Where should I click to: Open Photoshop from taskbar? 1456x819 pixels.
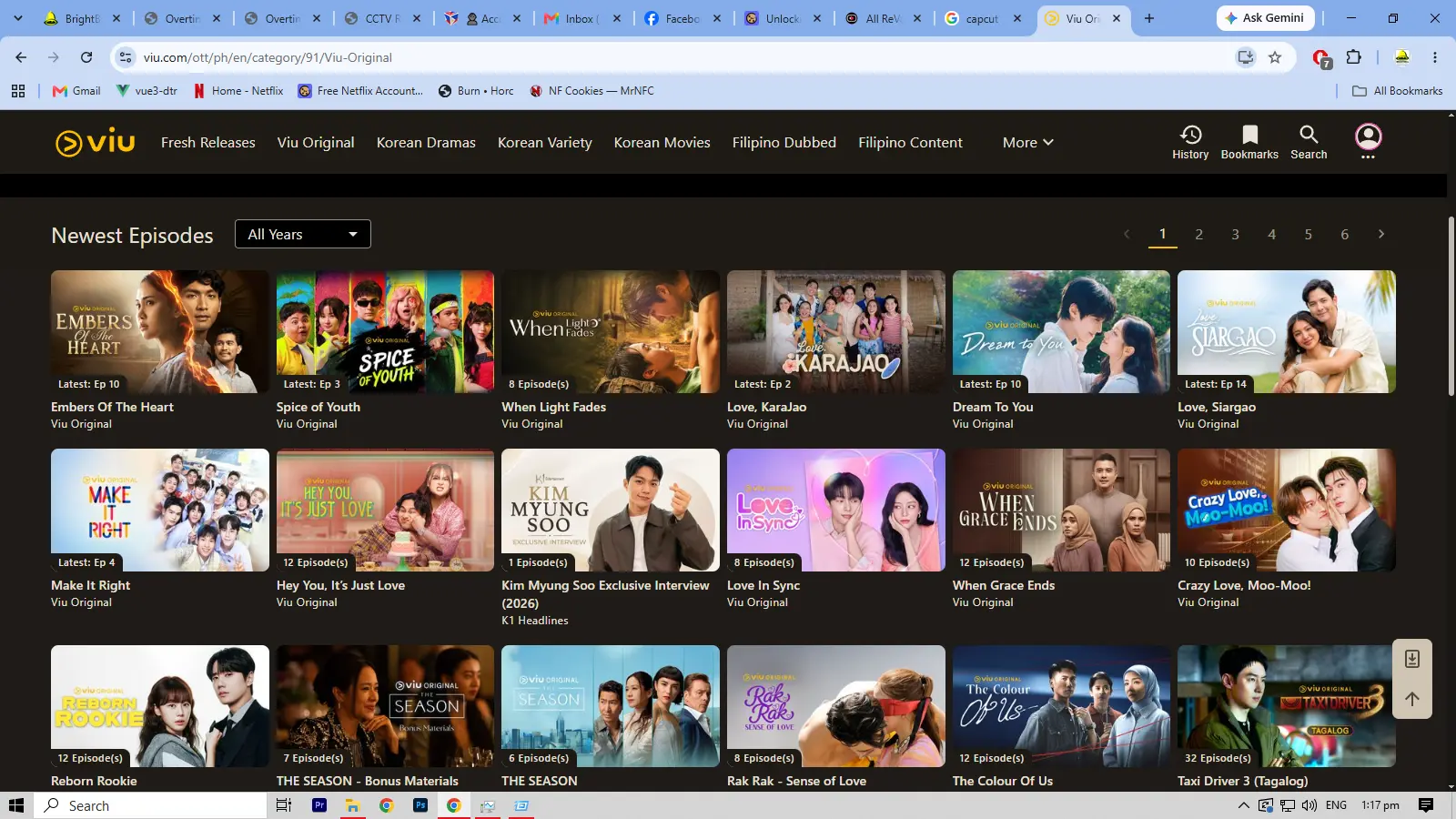420,805
